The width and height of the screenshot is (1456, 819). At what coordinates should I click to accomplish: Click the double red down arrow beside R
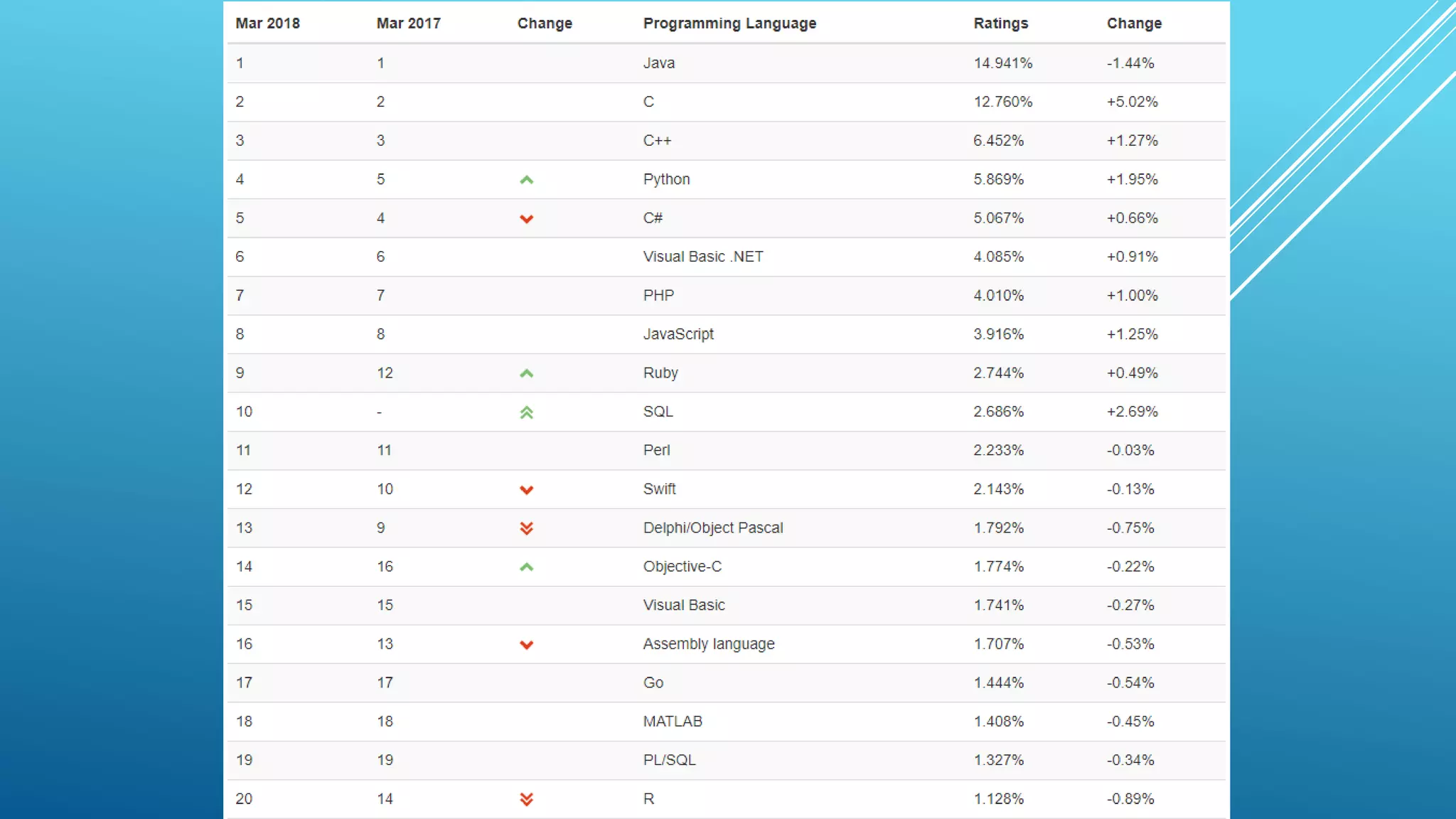(526, 800)
